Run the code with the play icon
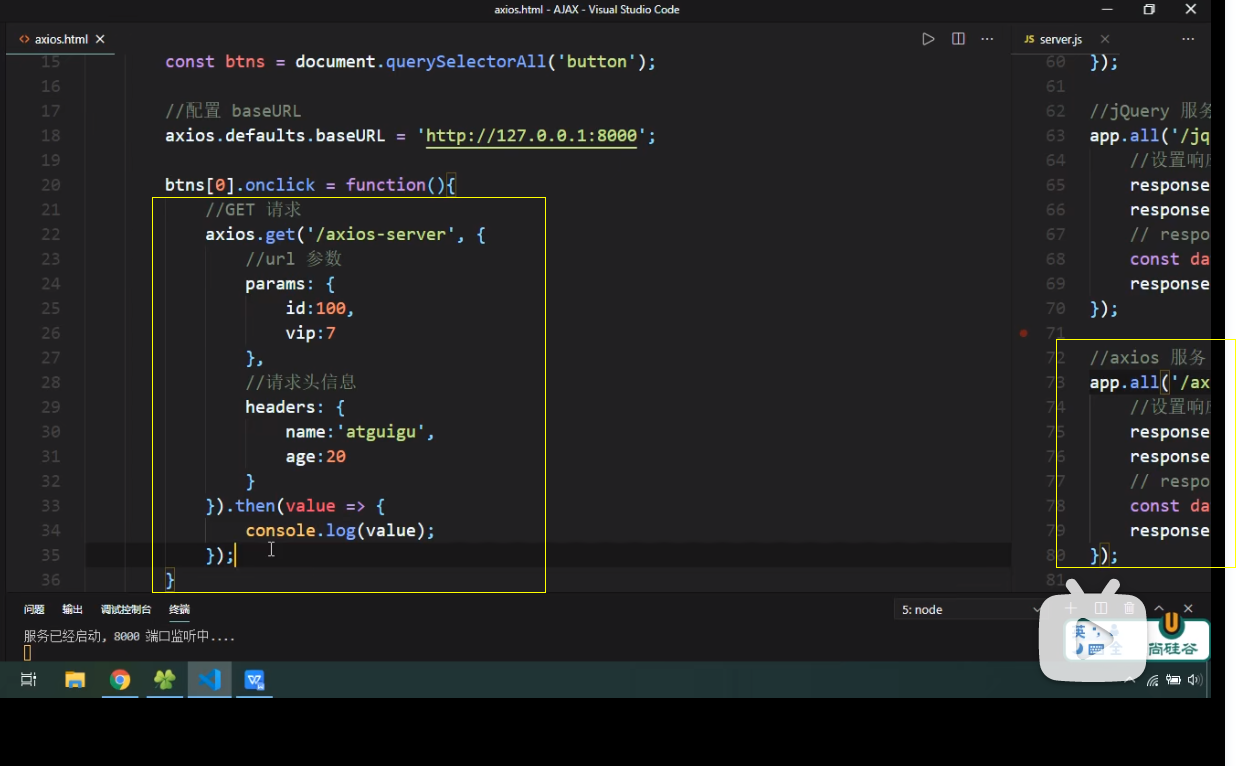 click(928, 39)
